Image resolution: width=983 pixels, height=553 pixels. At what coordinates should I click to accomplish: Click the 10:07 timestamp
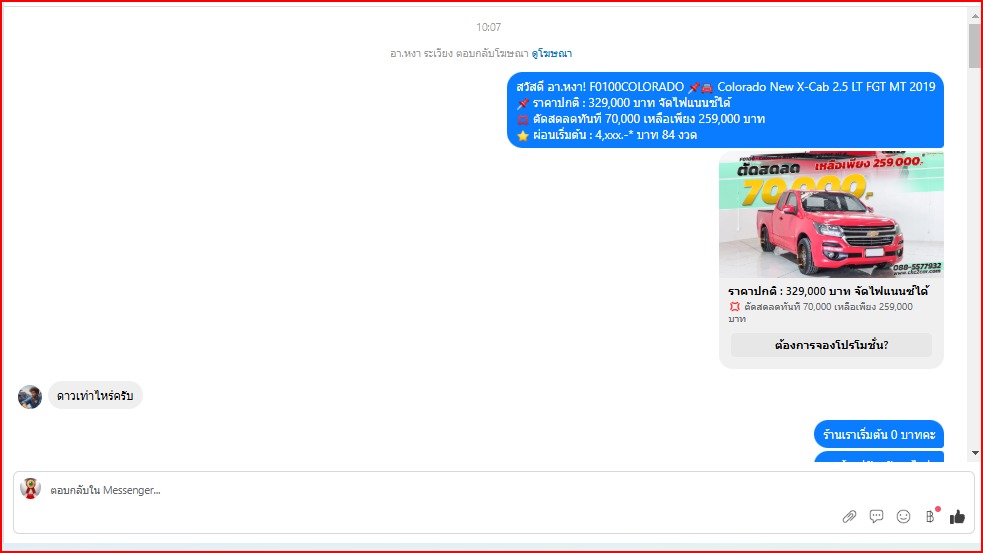click(x=488, y=27)
